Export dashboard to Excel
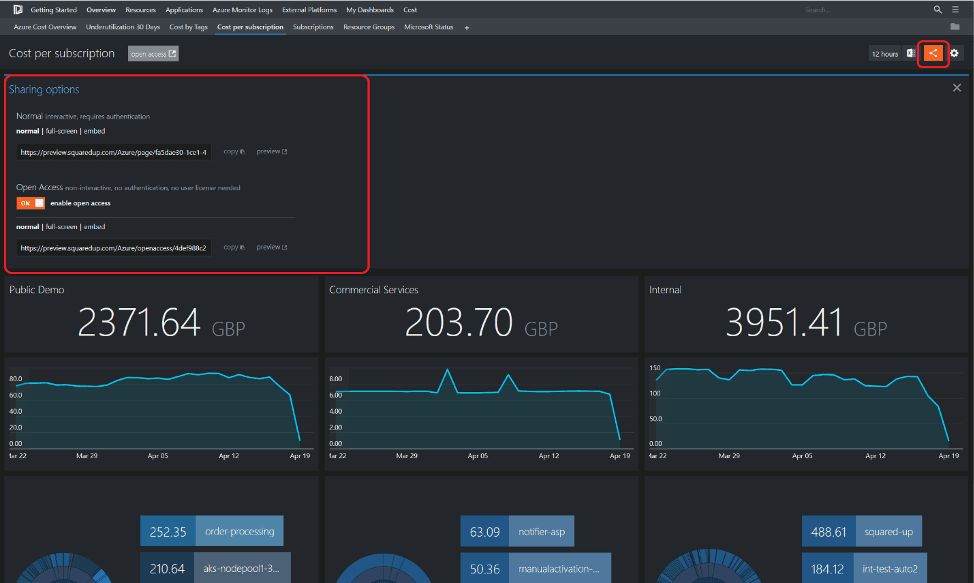Screen dimensions: 974x583 (911, 53)
